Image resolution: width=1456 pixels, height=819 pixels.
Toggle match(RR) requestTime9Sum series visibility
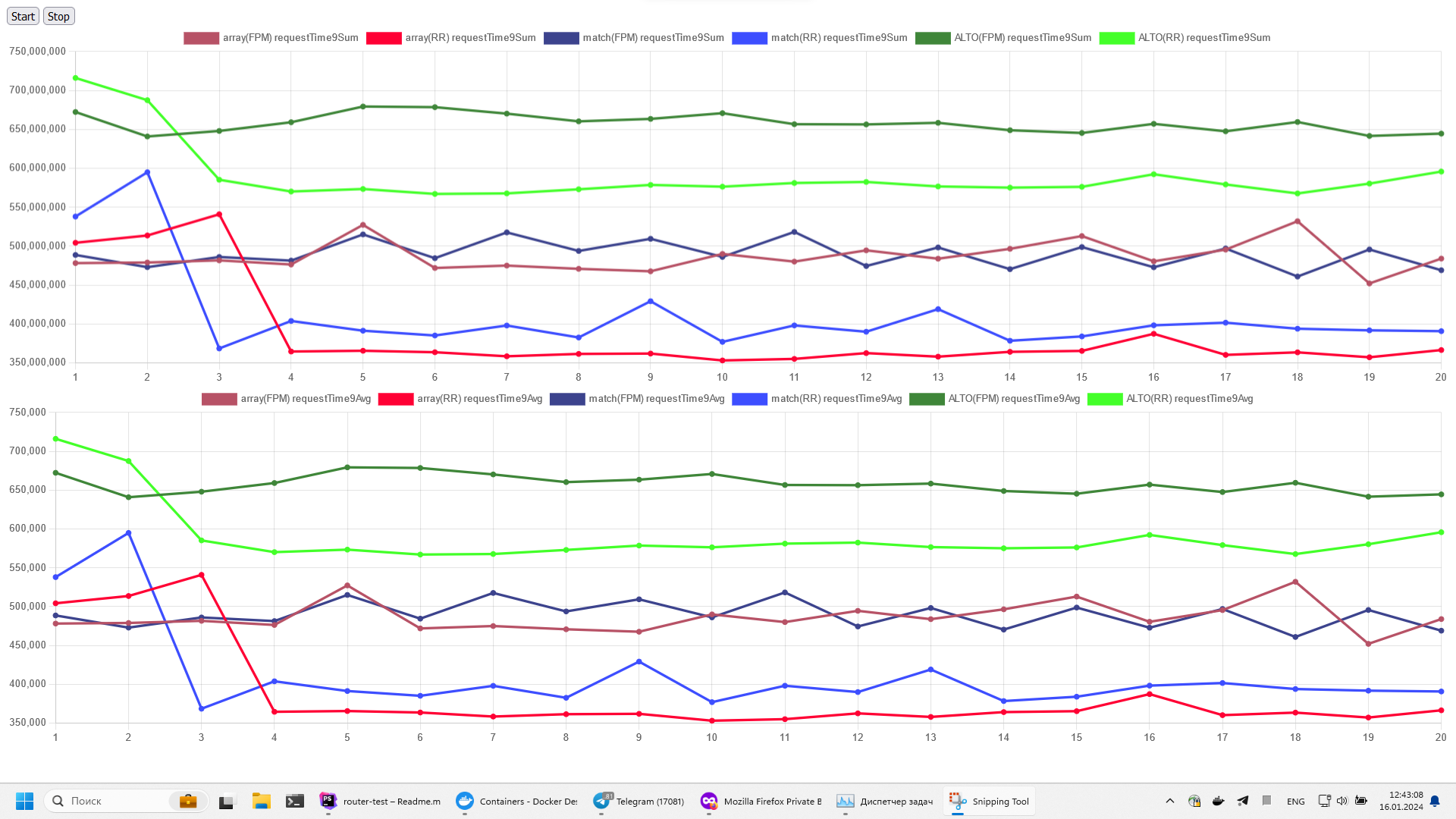click(820, 37)
